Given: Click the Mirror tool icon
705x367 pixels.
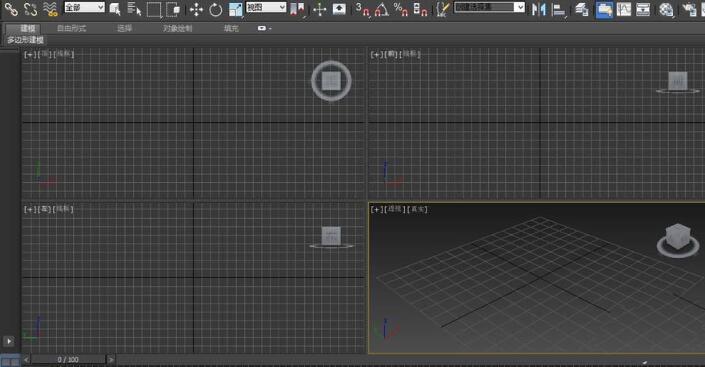Looking at the screenshot, I should [x=538, y=9].
